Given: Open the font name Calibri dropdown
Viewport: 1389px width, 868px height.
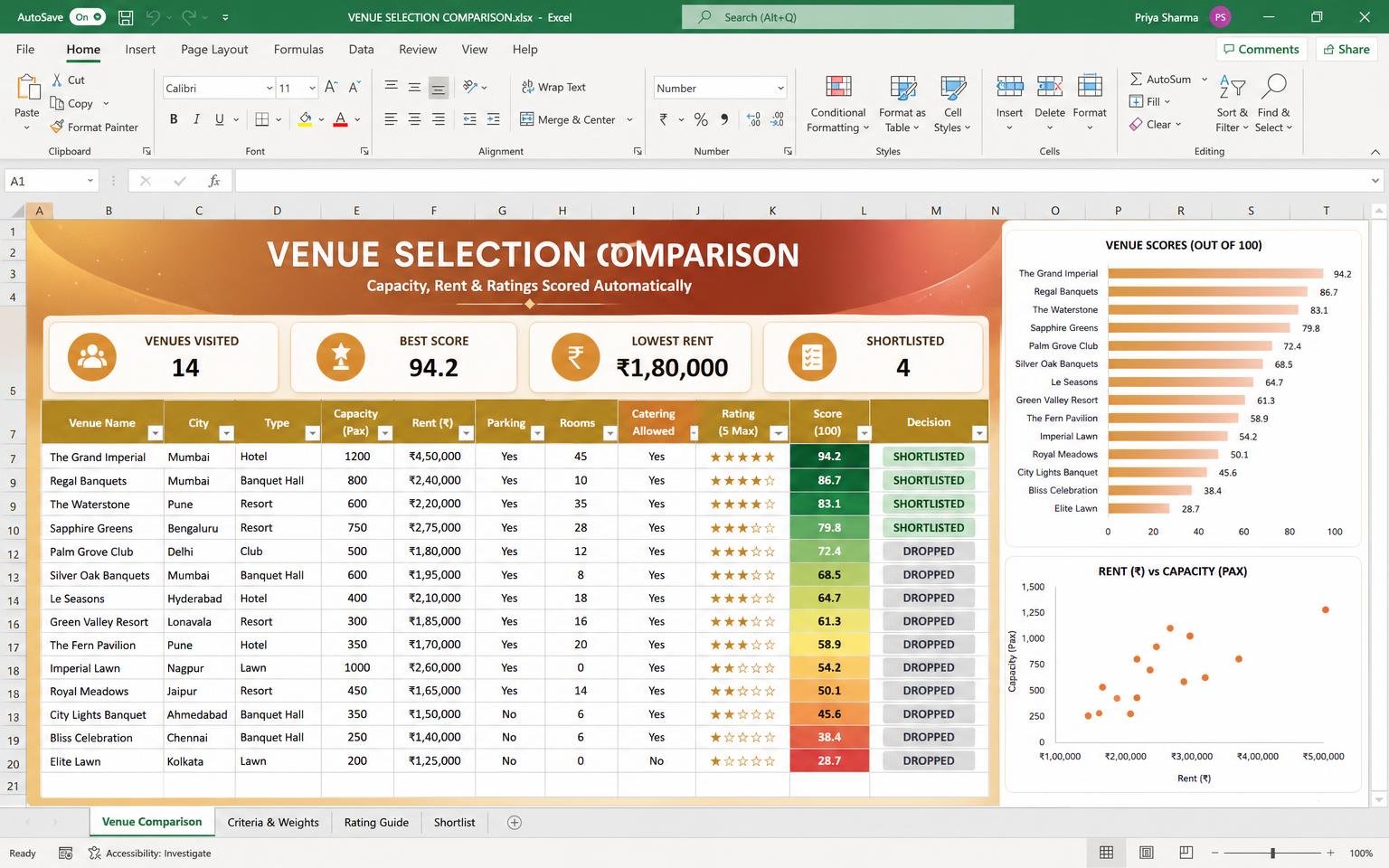Looking at the screenshot, I should click(269, 88).
